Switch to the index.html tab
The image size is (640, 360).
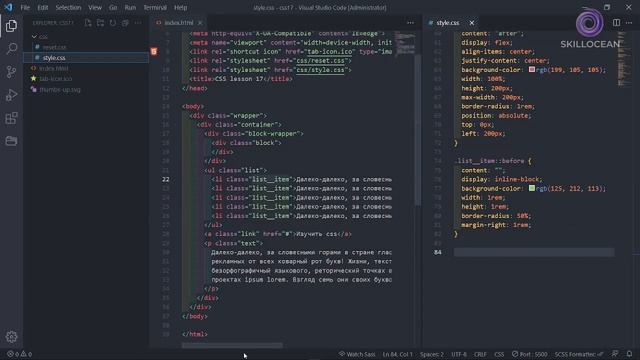coord(178,23)
